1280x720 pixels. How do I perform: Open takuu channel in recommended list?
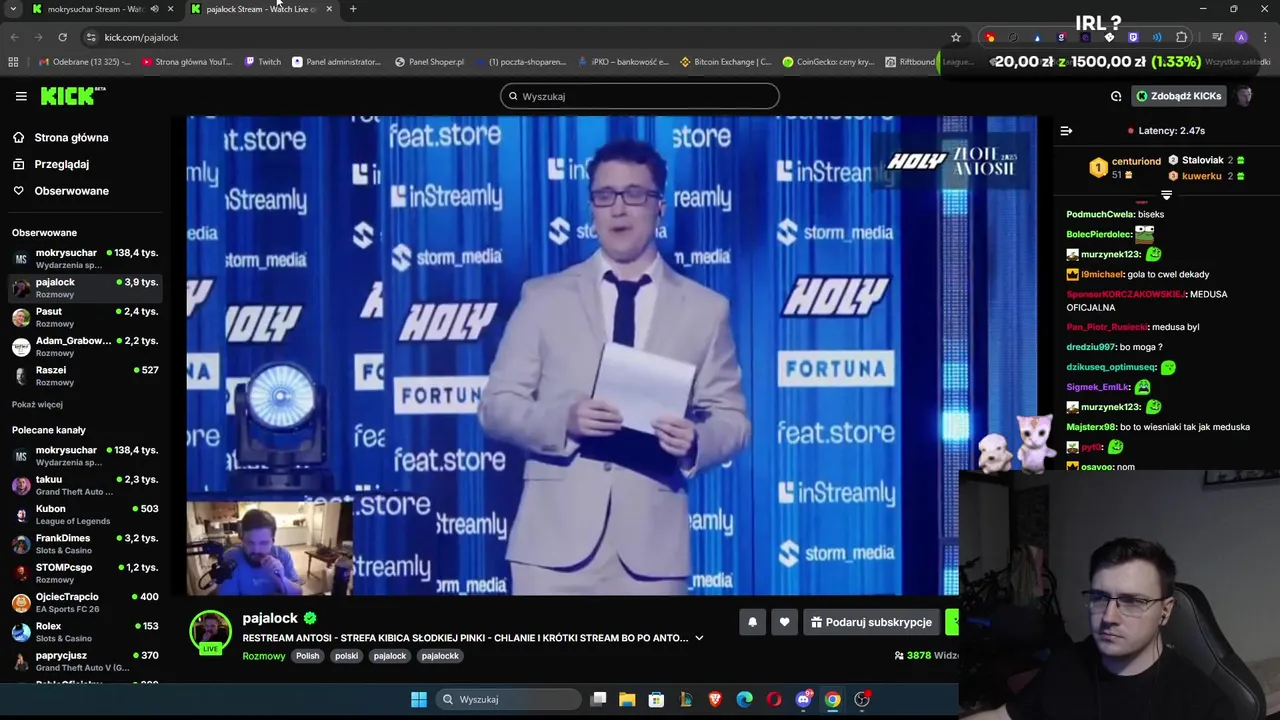[x=85, y=485]
